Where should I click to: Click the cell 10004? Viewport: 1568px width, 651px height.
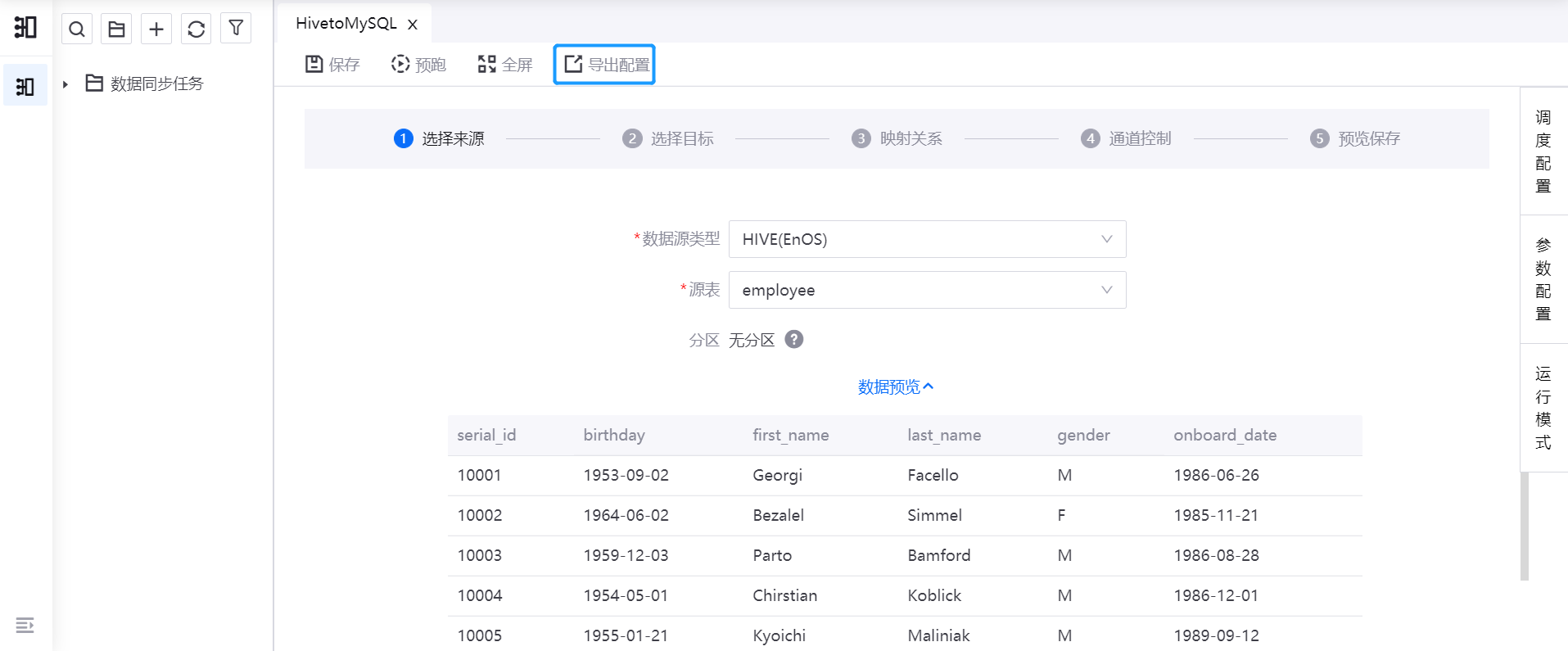point(480,595)
